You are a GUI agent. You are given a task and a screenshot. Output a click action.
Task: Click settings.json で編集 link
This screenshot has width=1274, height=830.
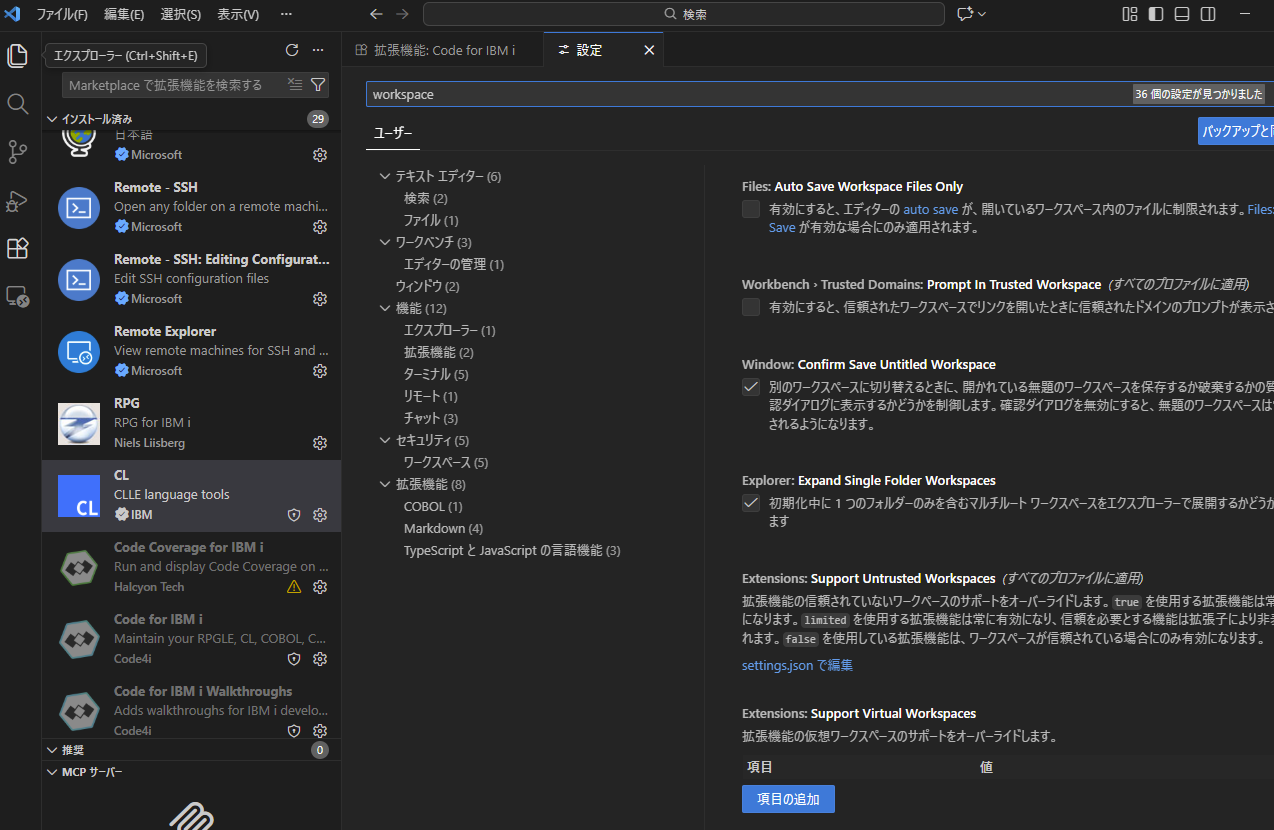click(x=797, y=665)
